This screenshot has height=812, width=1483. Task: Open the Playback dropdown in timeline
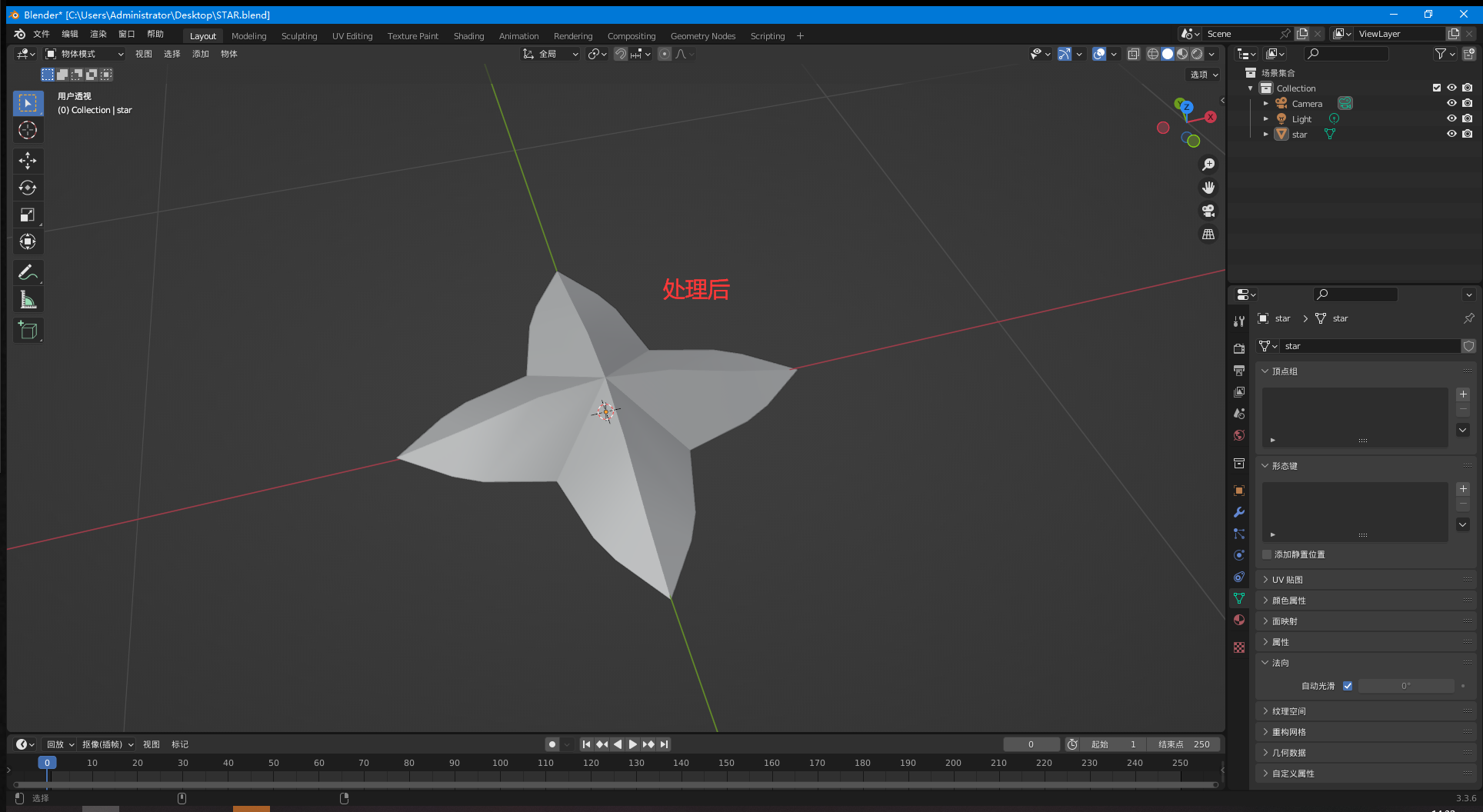pos(60,744)
